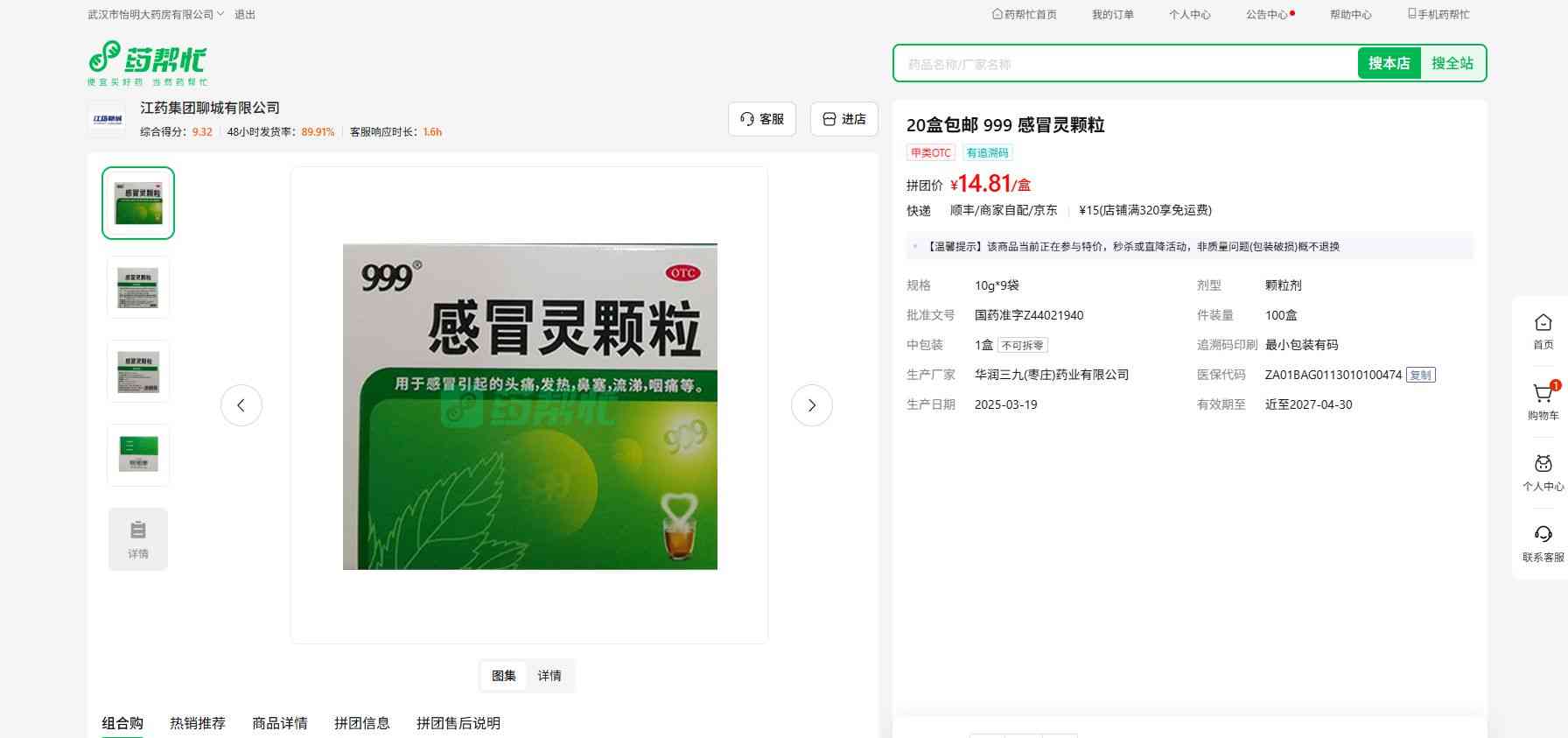The height and width of the screenshot is (738, 1568).
Task: Click the 药帮忙 logo
Action: [147, 62]
